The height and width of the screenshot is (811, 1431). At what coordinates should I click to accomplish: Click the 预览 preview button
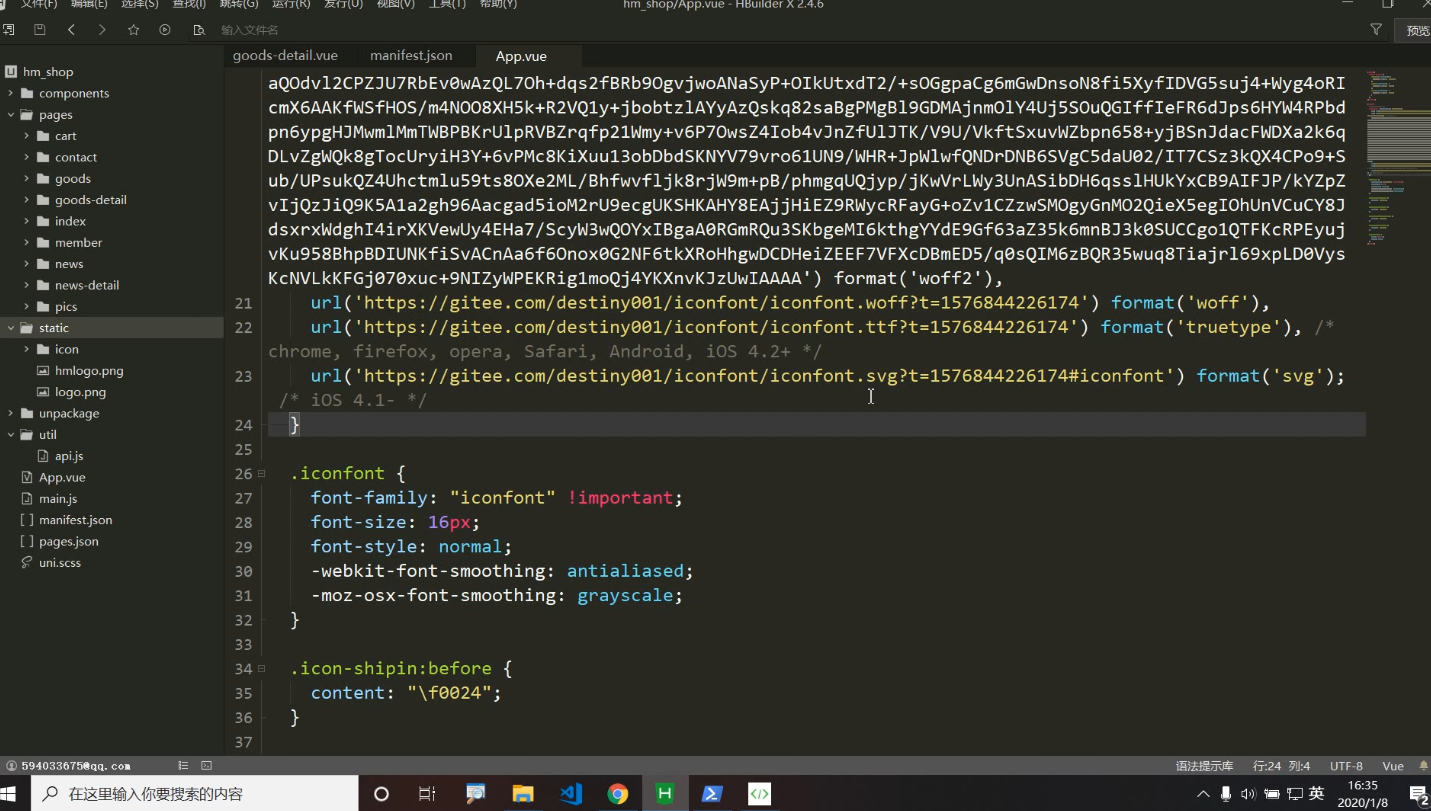pyautogui.click(x=1417, y=30)
